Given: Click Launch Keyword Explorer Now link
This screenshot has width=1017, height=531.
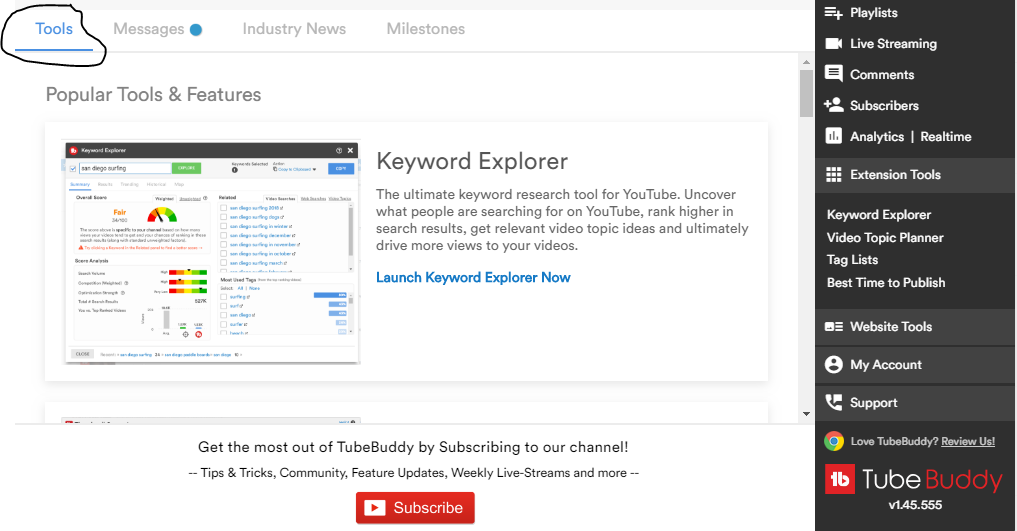Looking at the screenshot, I should 473,277.
